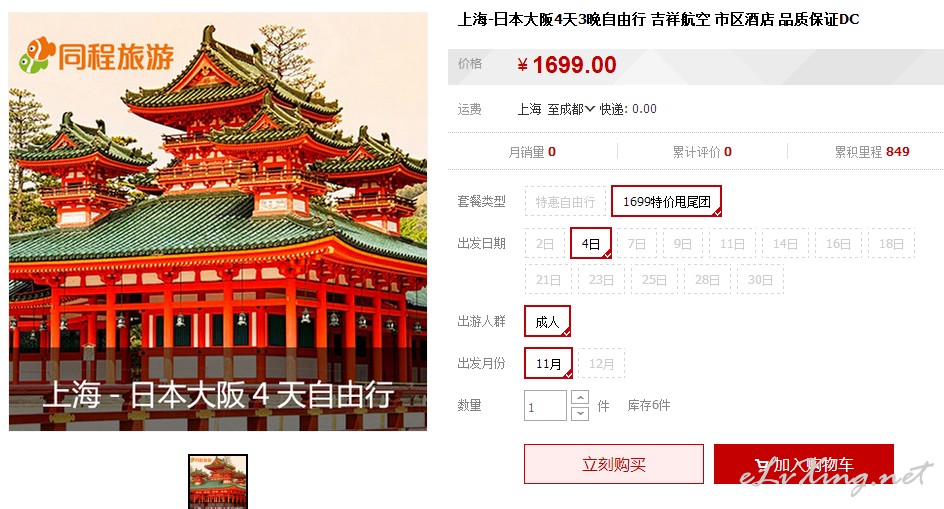The height and width of the screenshot is (509, 944).
Task: Click the quantity input field
Action: (x=545, y=406)
